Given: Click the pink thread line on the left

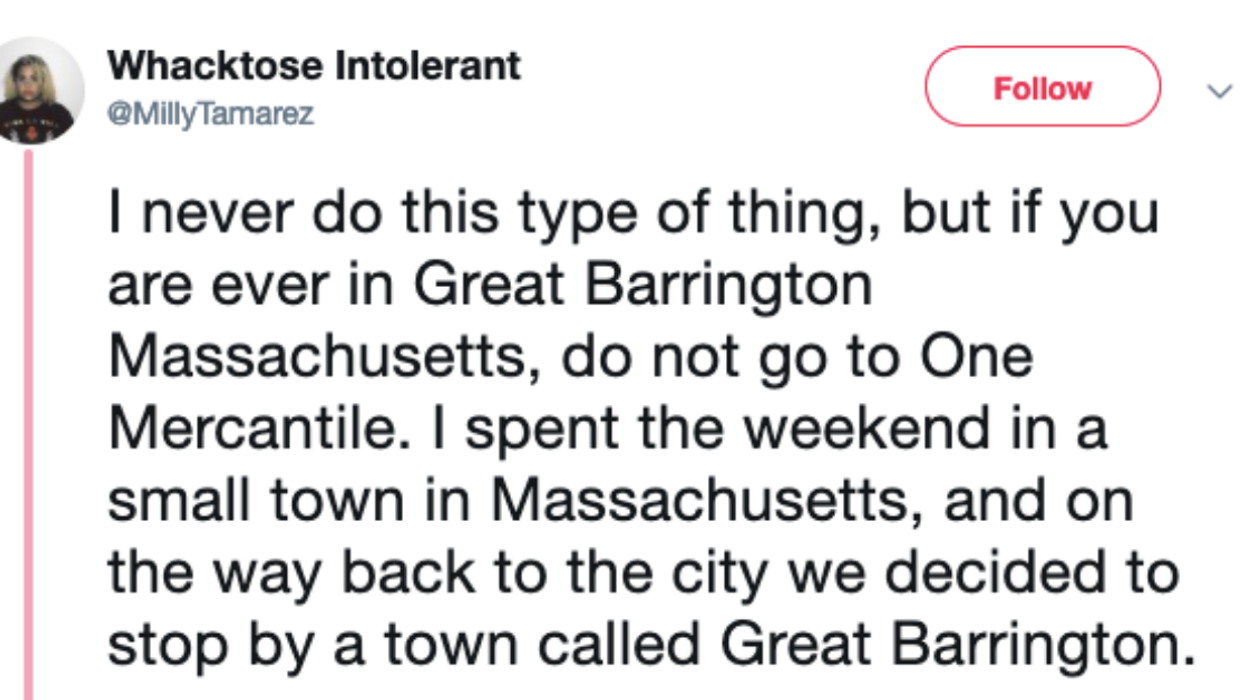Looking at the screenshot, I should [31, 420].
